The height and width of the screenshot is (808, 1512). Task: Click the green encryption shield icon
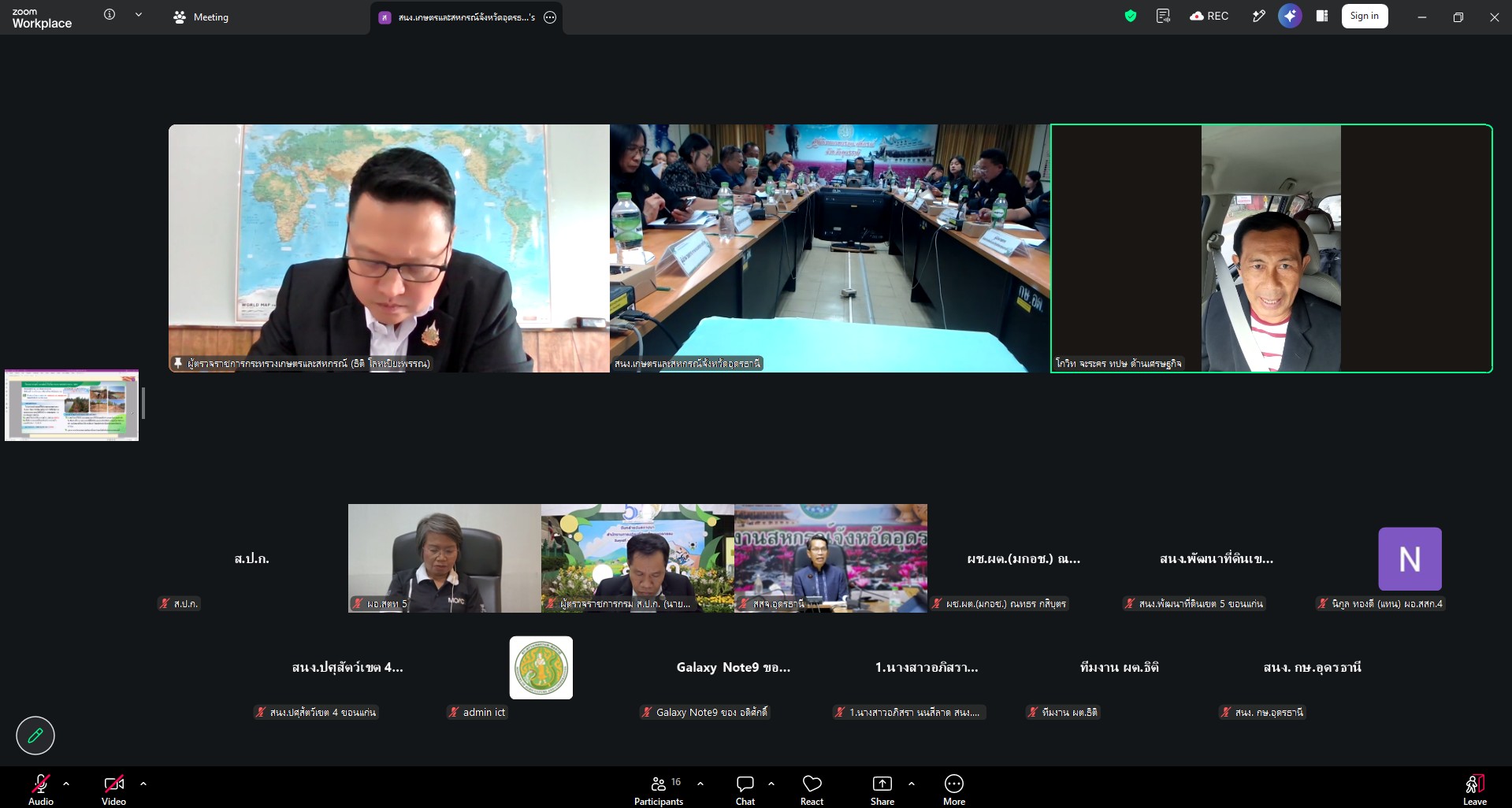tap(1131, 16)
